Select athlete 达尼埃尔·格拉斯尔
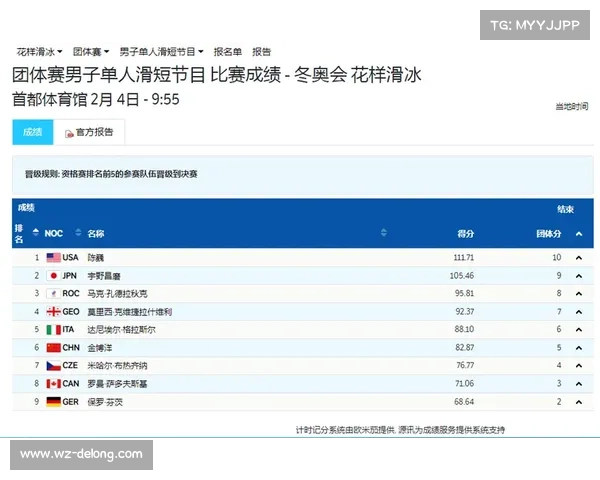Viewport: 600px width, 480px height. (x=121, y=330)
